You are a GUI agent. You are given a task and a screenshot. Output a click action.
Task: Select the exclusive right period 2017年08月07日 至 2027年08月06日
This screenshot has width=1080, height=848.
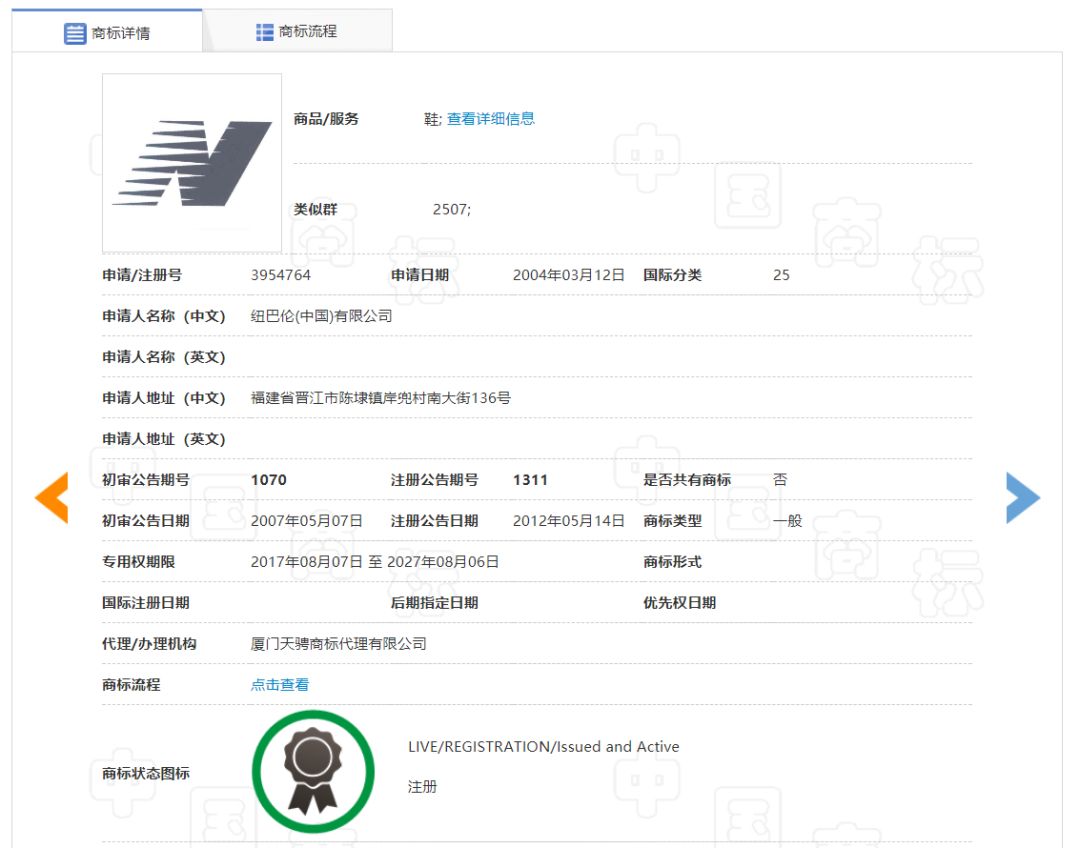(x=375, y=562)
